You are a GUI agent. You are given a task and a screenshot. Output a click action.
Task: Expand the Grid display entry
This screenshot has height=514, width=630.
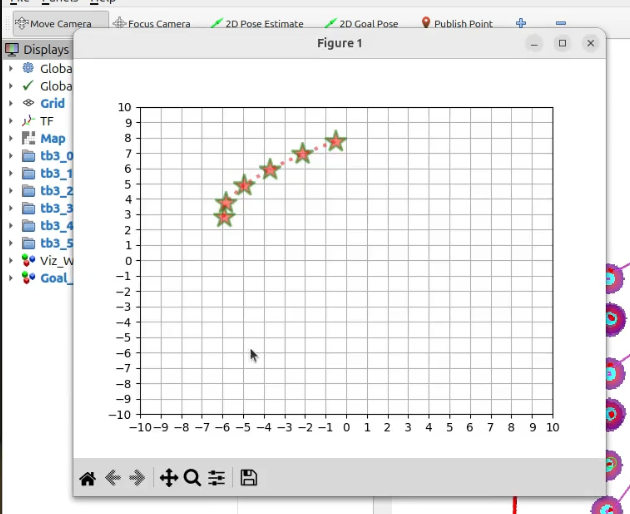11,103
